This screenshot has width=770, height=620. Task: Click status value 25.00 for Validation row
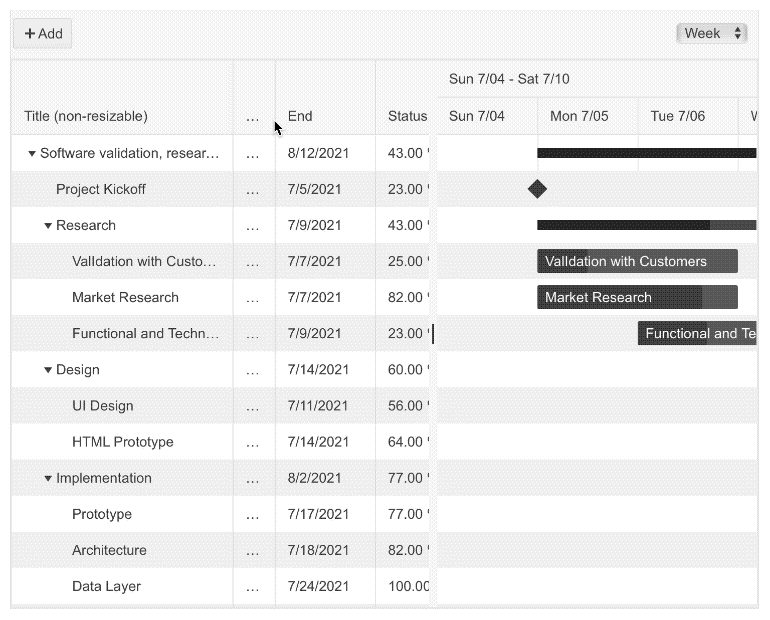tap(403, 261)
